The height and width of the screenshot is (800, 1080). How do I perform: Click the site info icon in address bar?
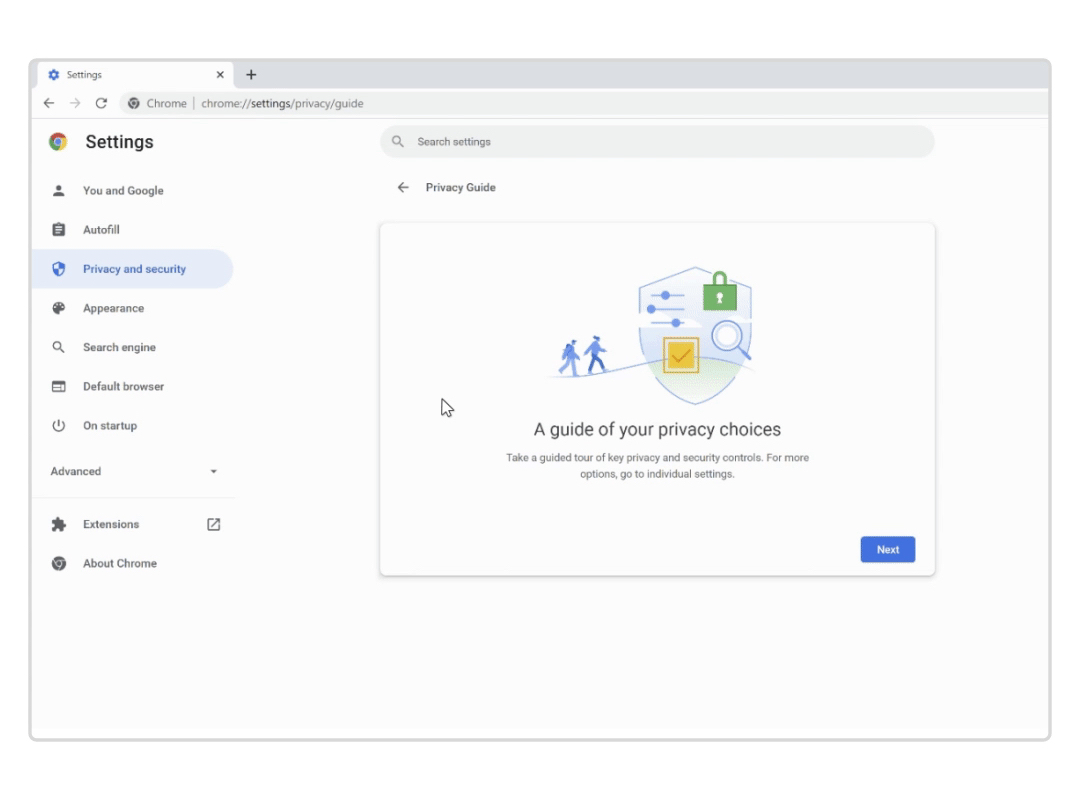133,103
